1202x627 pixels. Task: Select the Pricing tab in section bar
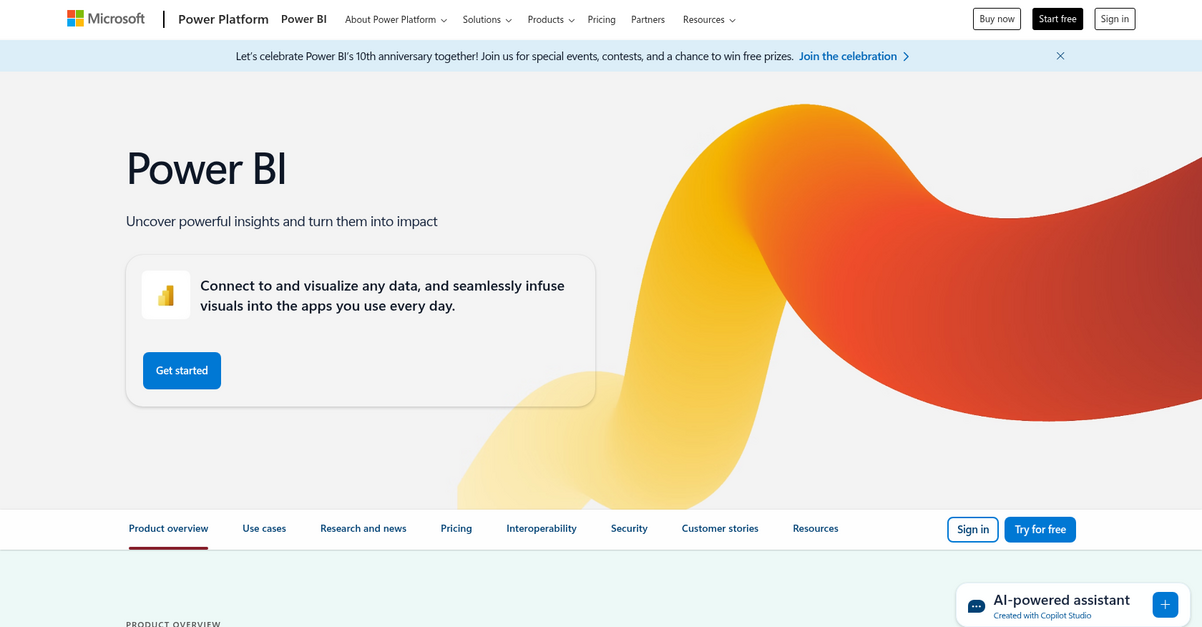(456, 528)
